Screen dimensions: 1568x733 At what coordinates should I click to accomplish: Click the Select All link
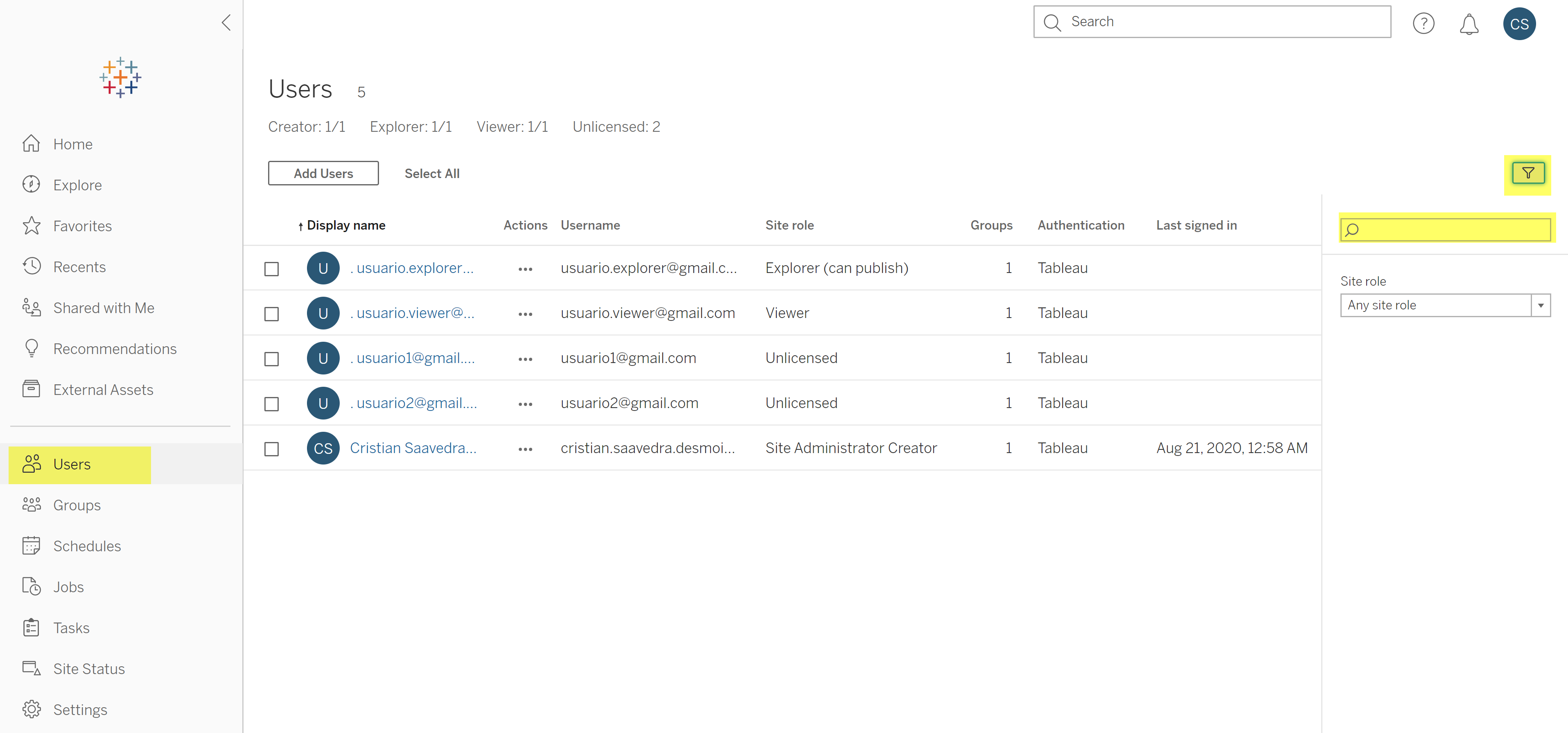click(x=431, y=174)
